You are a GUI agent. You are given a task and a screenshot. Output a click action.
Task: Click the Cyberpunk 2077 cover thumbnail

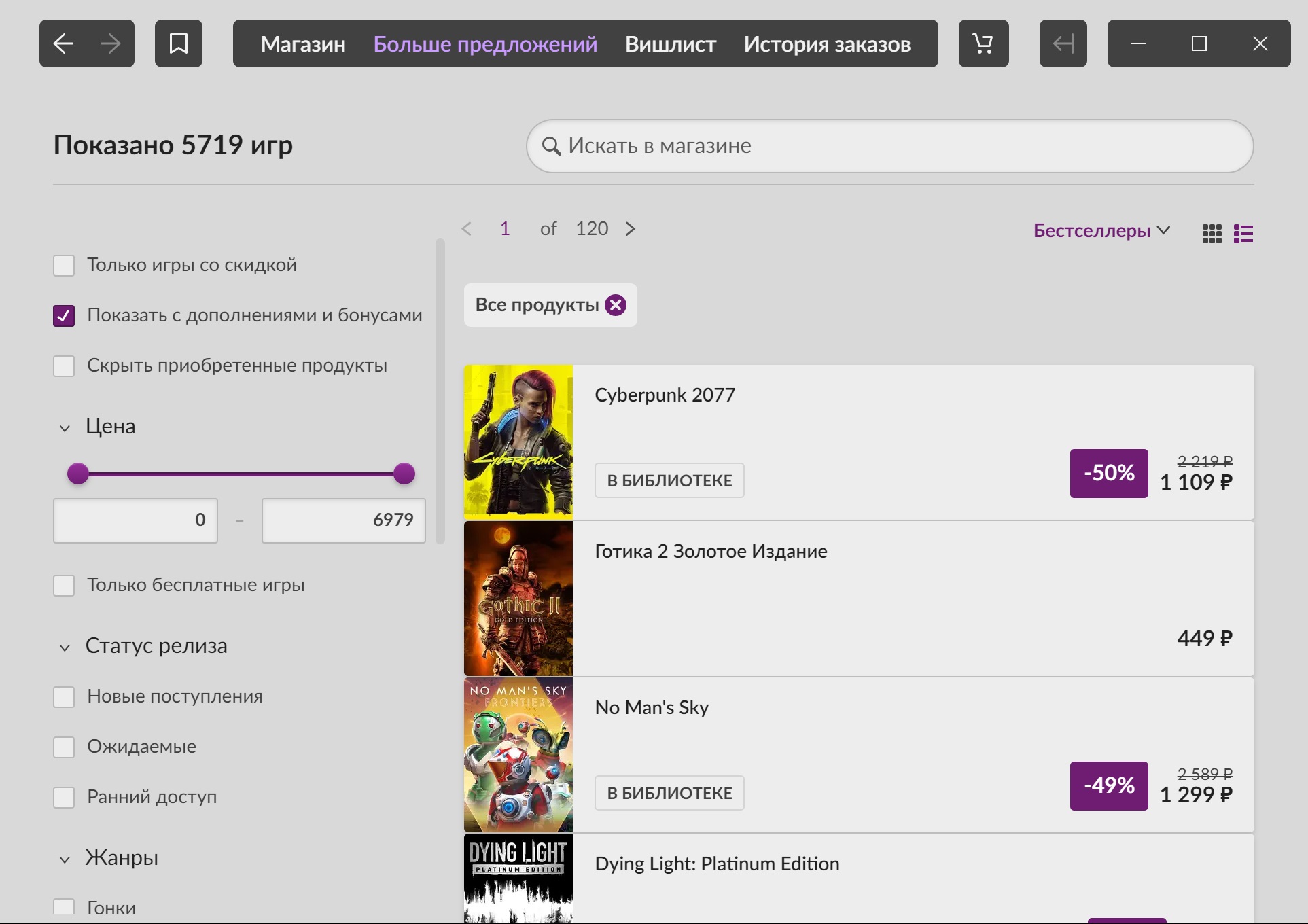click(x=518, y=442)
